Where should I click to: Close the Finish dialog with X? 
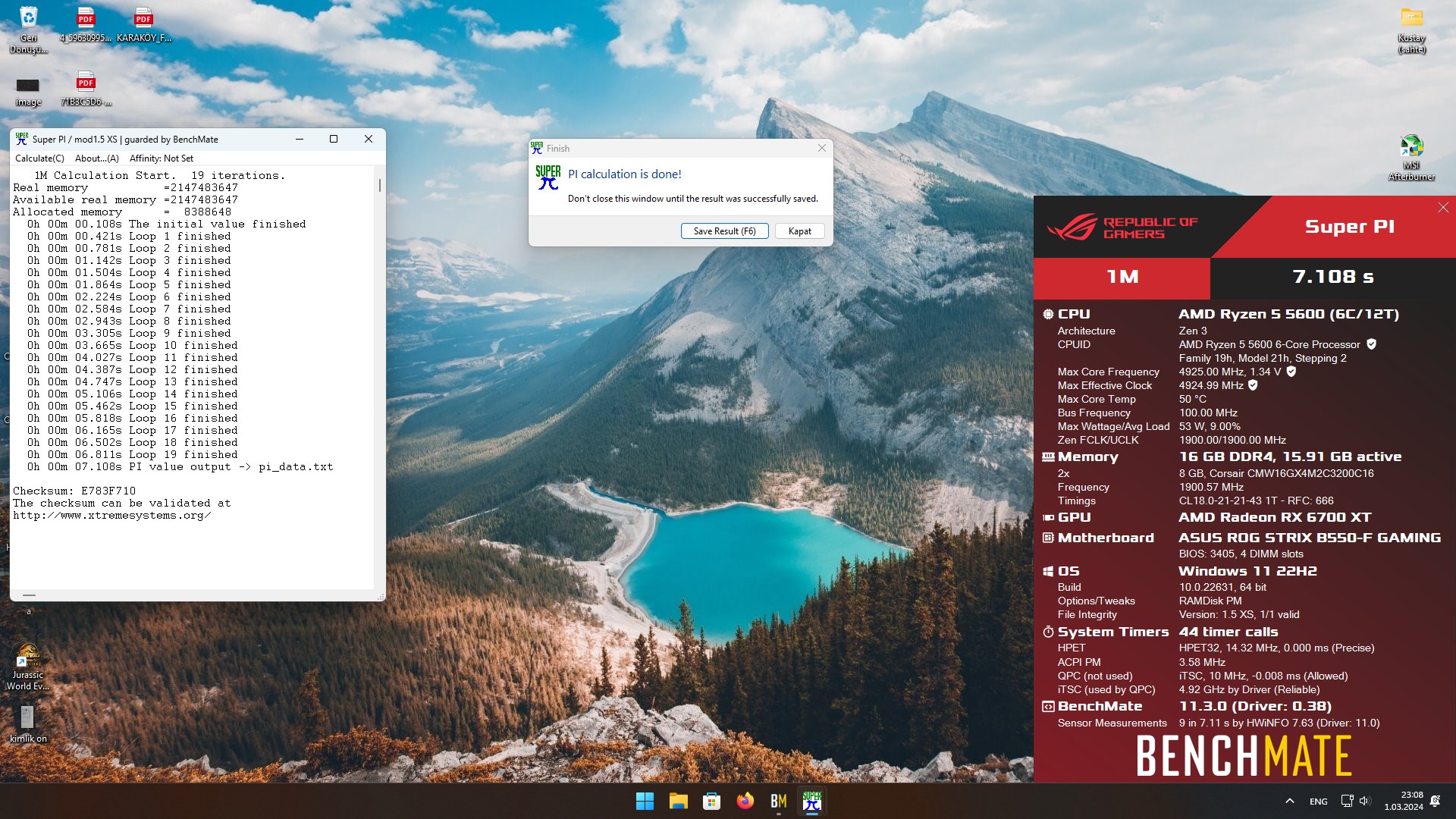821,148
